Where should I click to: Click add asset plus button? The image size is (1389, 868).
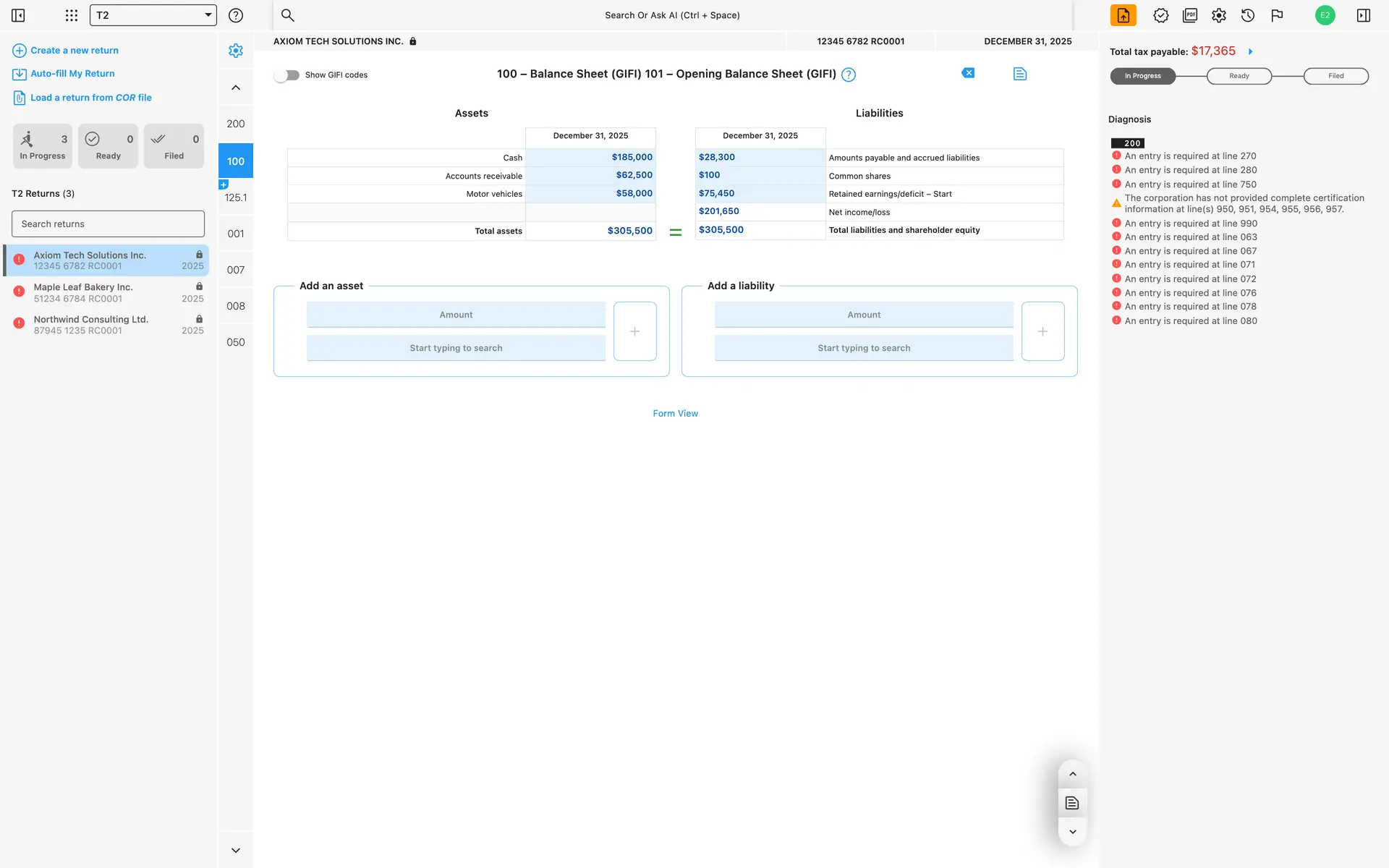coord(634,331)
